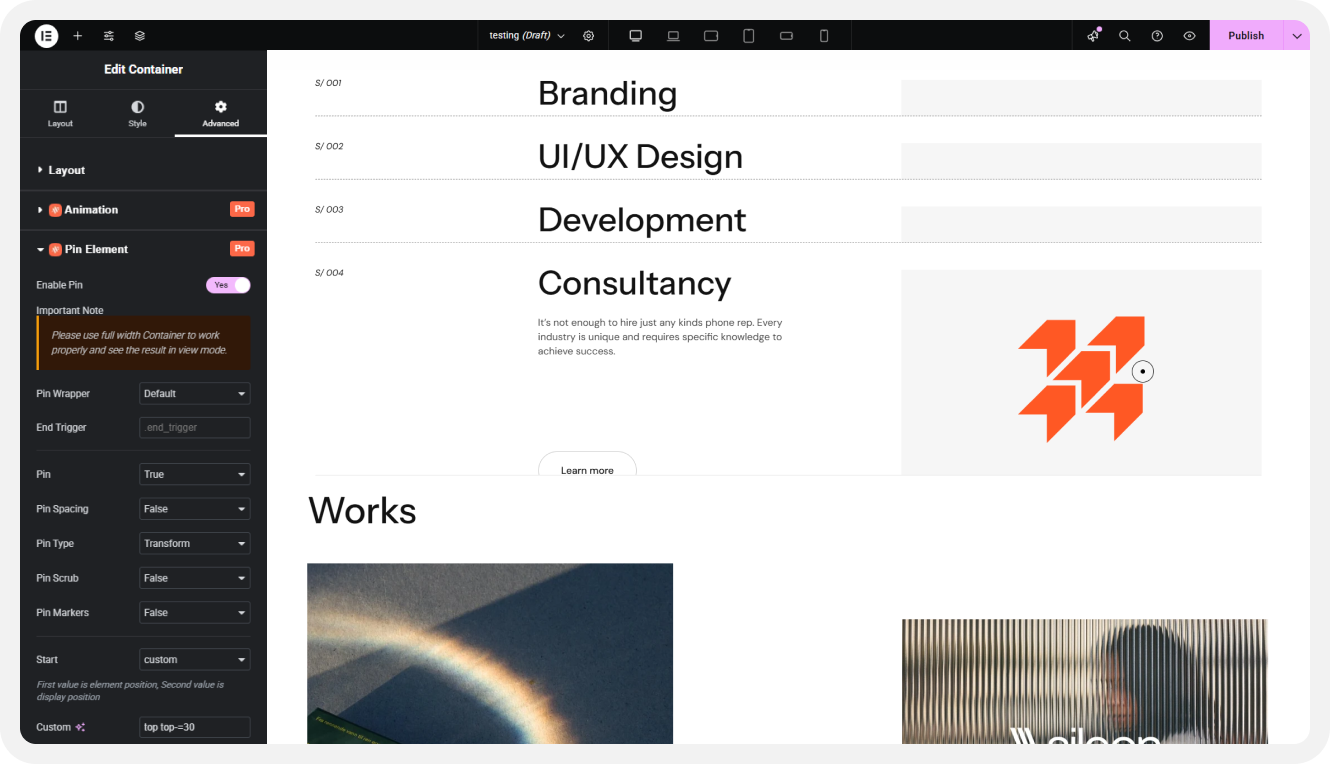The height and width of the screenshot is (764, 1330).
Task: Switch to mobile portrait view
Action: pos(824,35)
